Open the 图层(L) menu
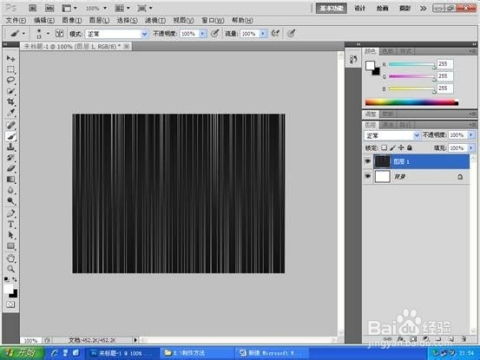Viewport: 480px width, 360px height. (99, 21)
